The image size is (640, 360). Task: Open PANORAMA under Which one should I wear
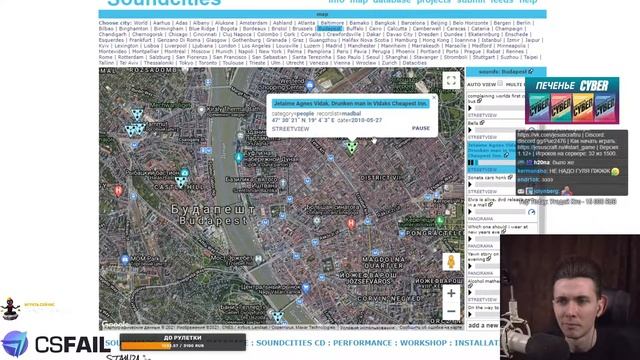click(x=480, y=246)
